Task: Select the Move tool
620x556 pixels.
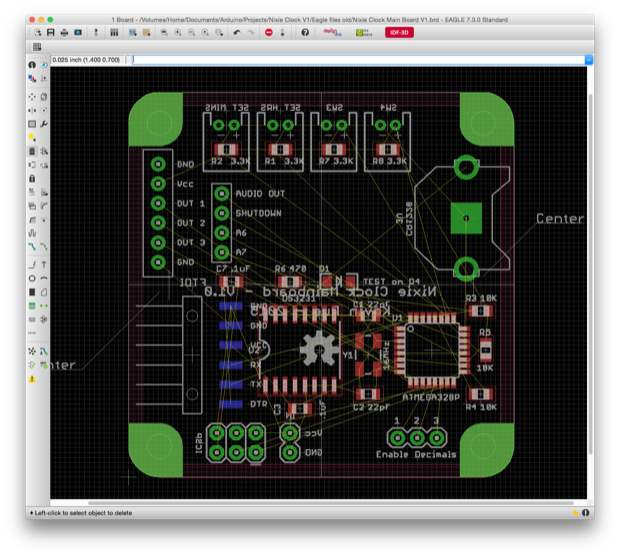Action: click(32, 96)
